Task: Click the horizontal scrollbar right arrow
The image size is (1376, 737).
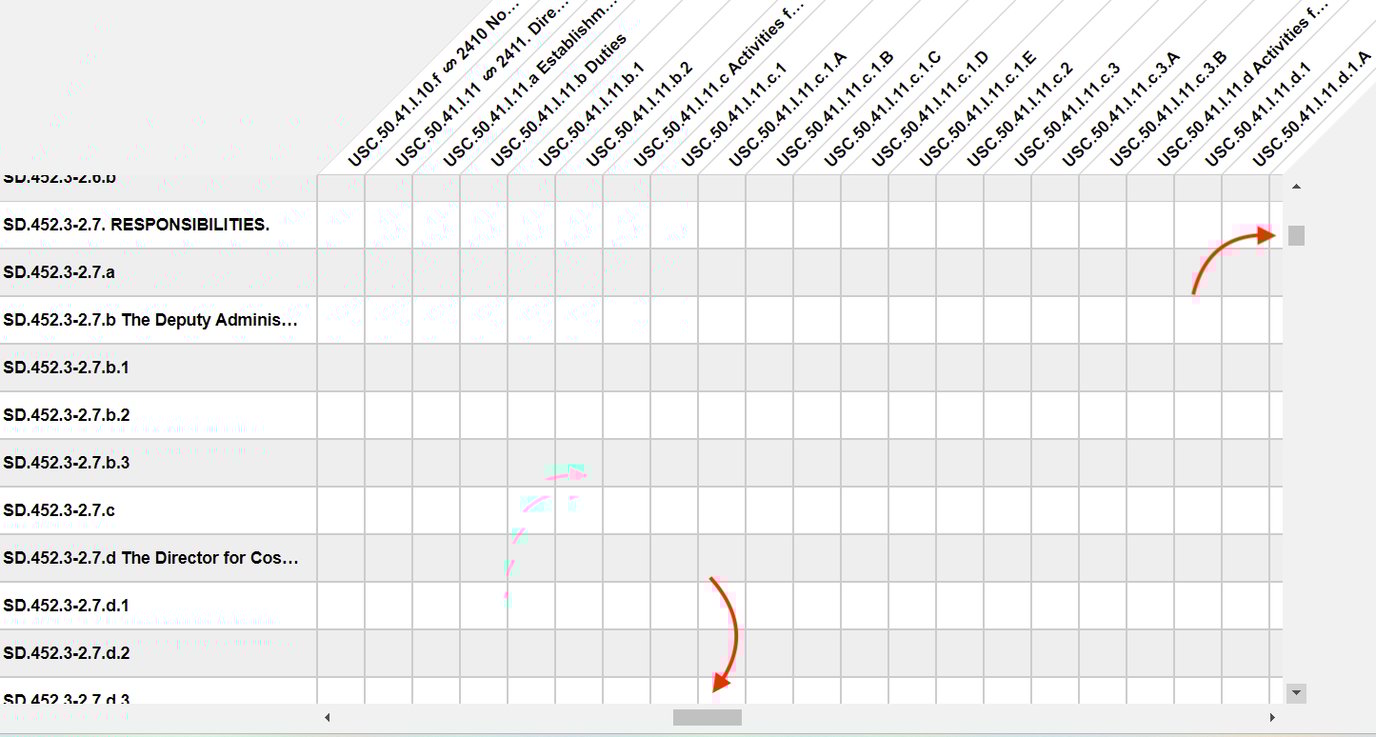Action: 1272,717
